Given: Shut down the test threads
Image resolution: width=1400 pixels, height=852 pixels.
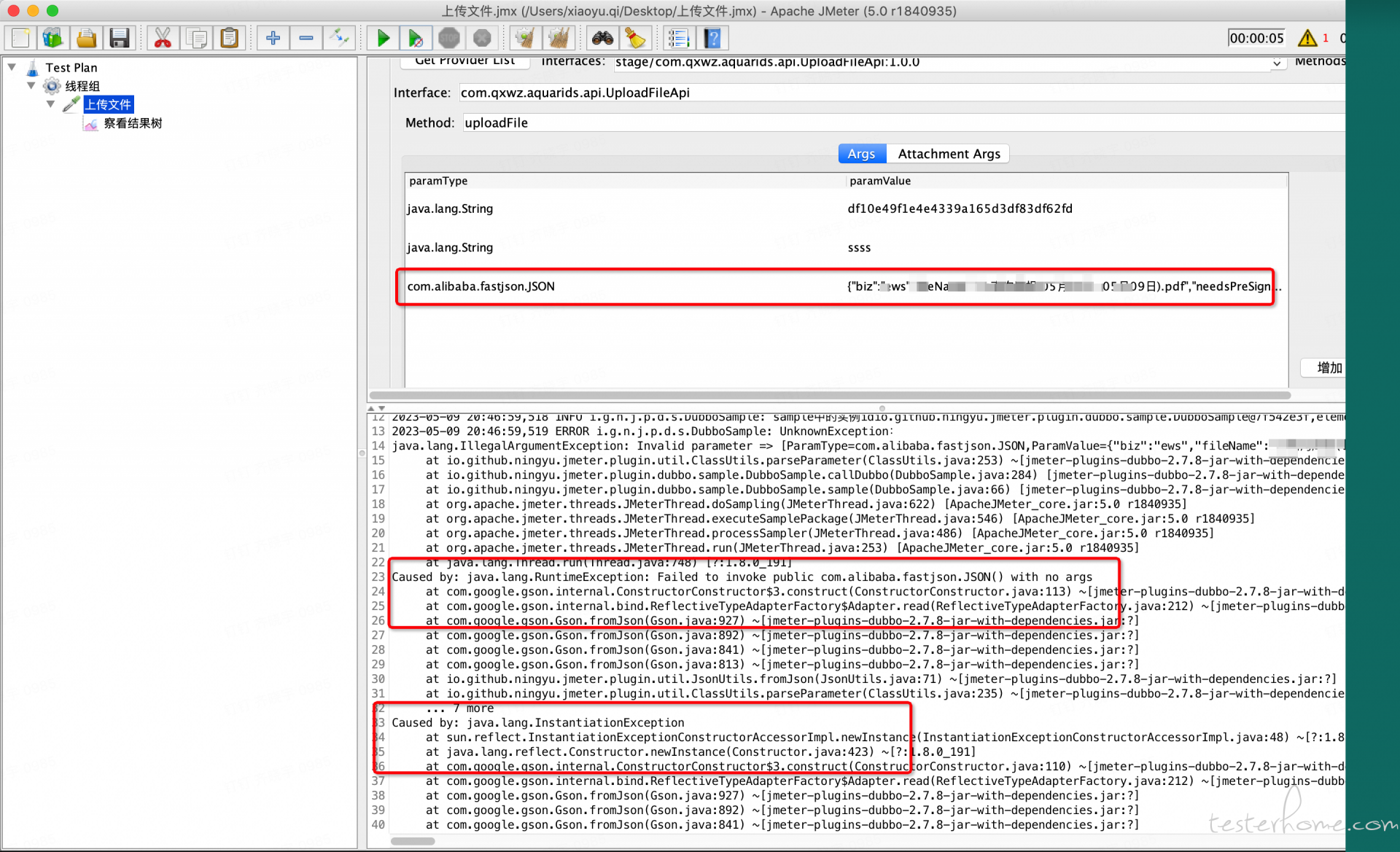Looking at the screenshot, I should (482, 38).
